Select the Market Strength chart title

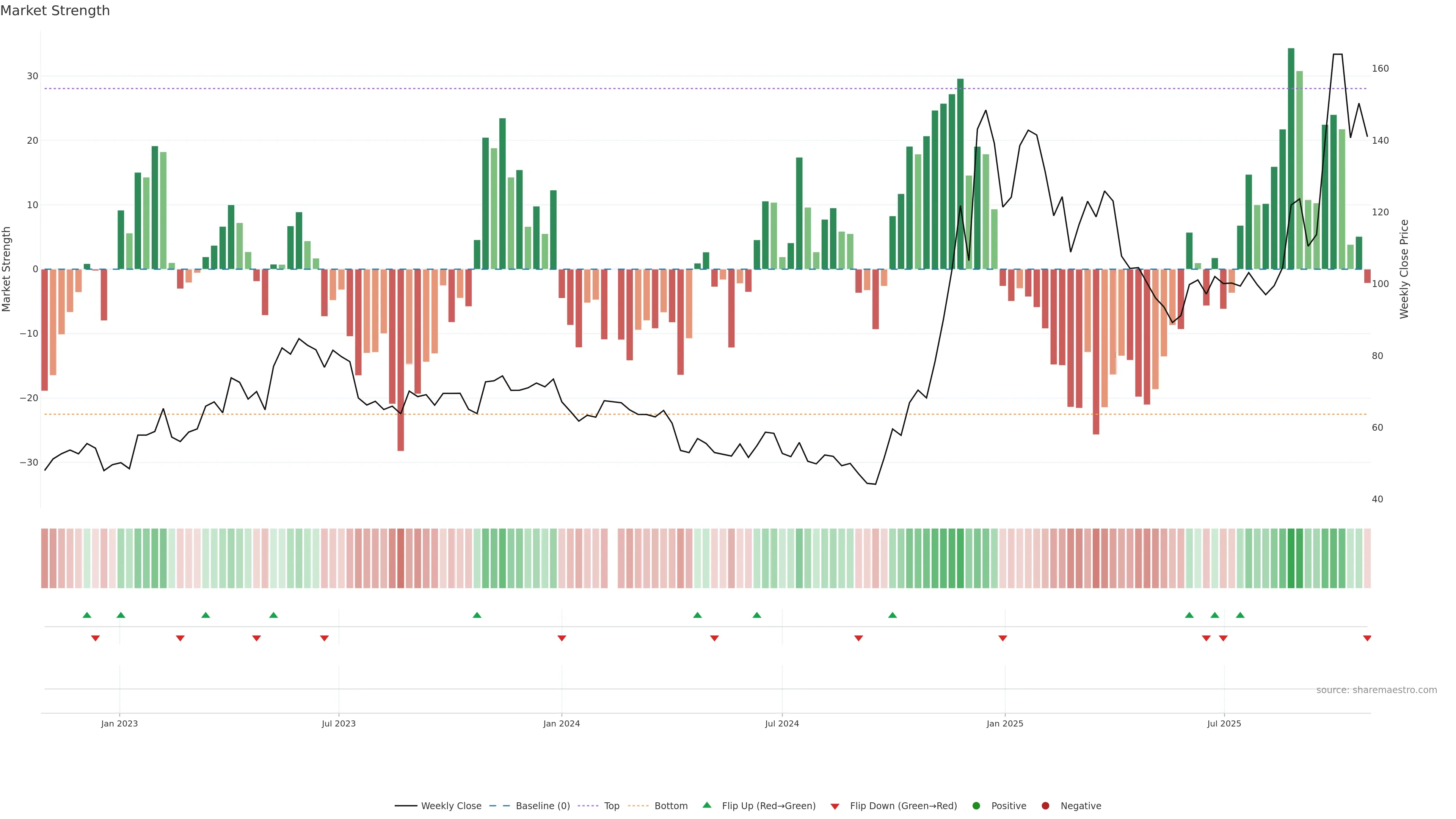point(55,11)
